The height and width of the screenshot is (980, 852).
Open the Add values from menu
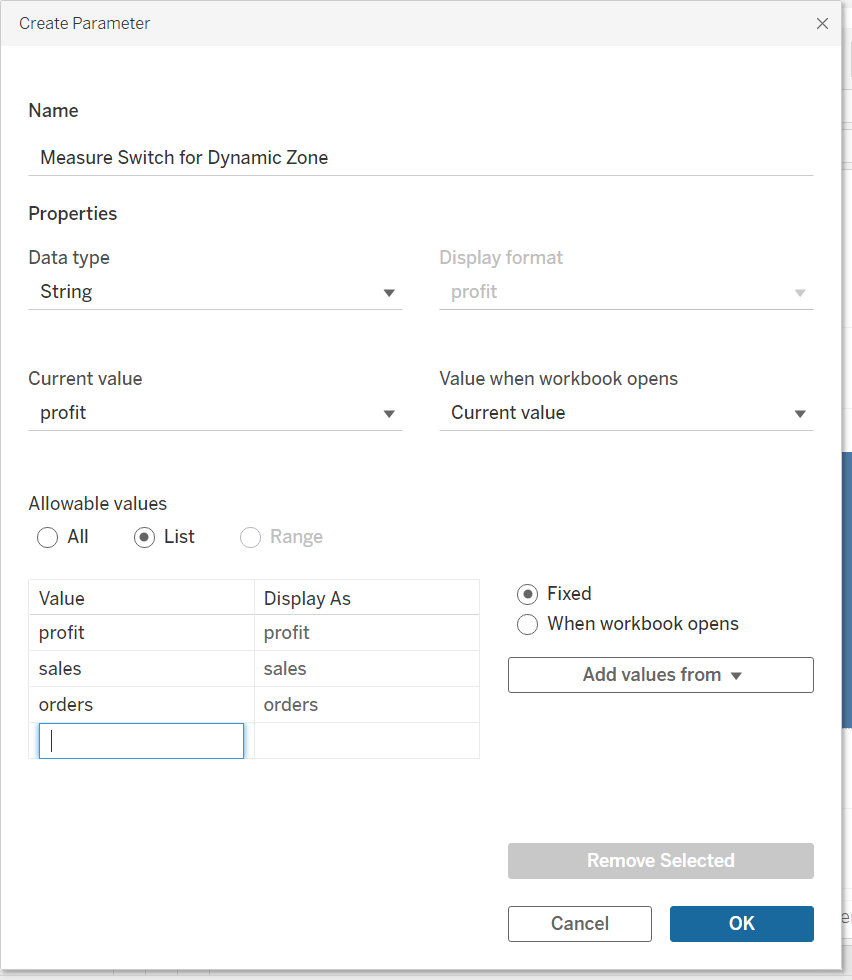tap(660, 675)
